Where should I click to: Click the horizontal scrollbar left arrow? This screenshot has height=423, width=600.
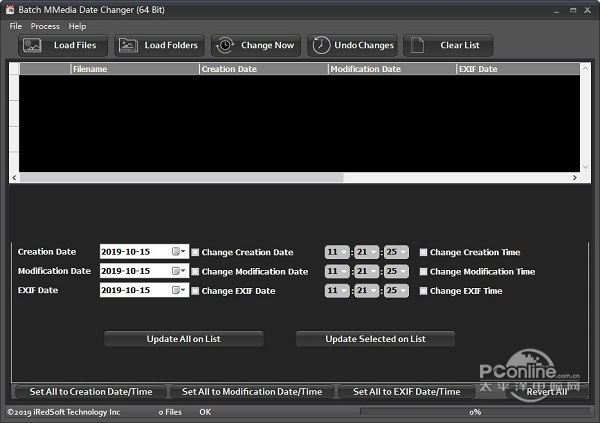[15, 177]
